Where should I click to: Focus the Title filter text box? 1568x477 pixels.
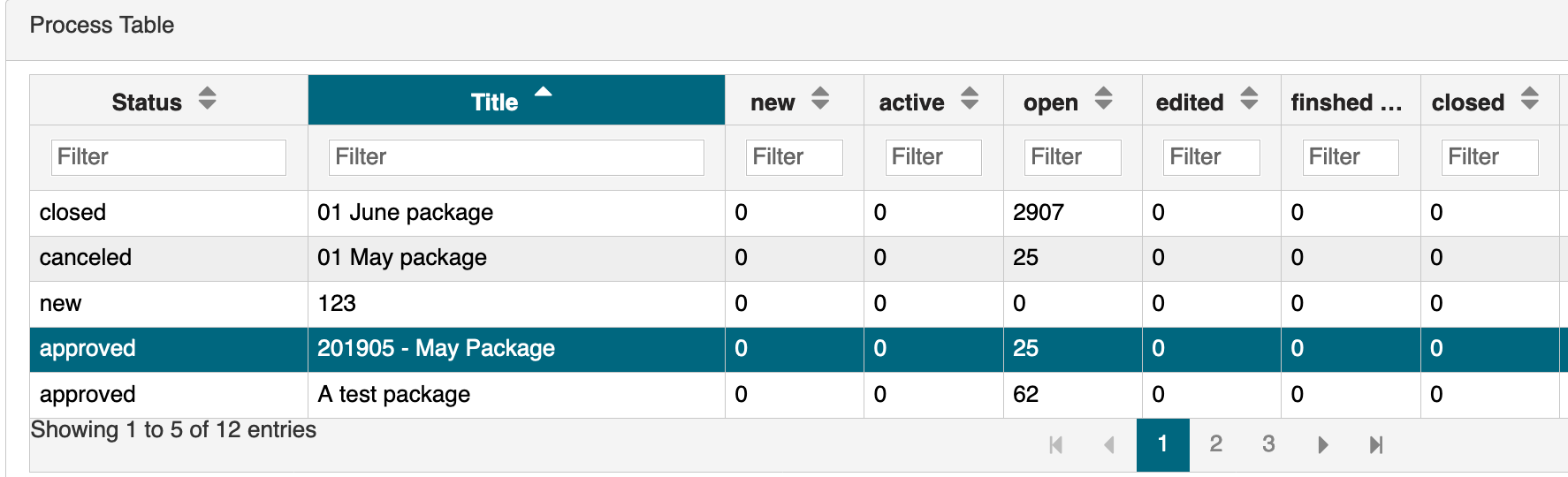pos(516,157)
